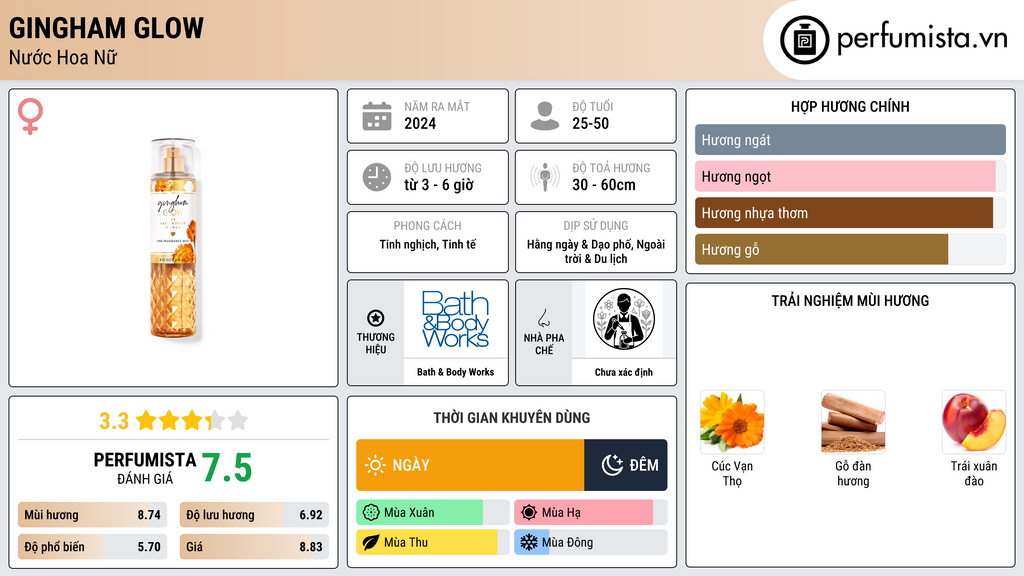The width and height of the screenshot is (1024, 576).
Task: Click the pink Mùa Hạ season bar
Action: point(591,513)
